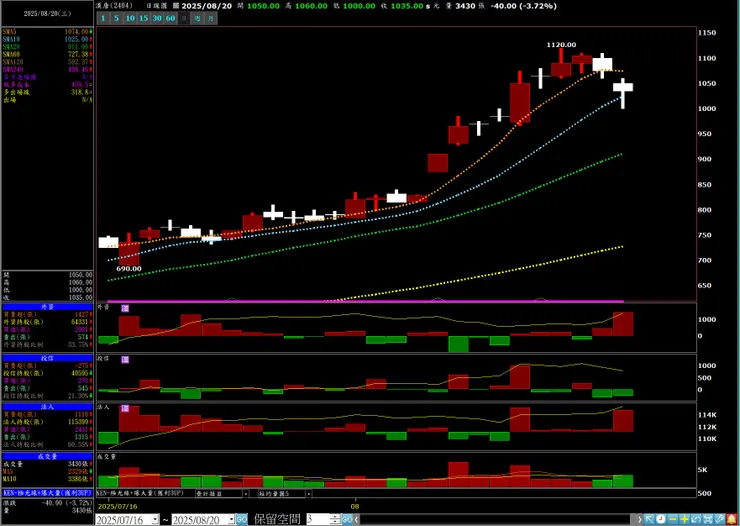
Task: Click the horizontal chart scrollbar track
Action: tap(498, 519)
